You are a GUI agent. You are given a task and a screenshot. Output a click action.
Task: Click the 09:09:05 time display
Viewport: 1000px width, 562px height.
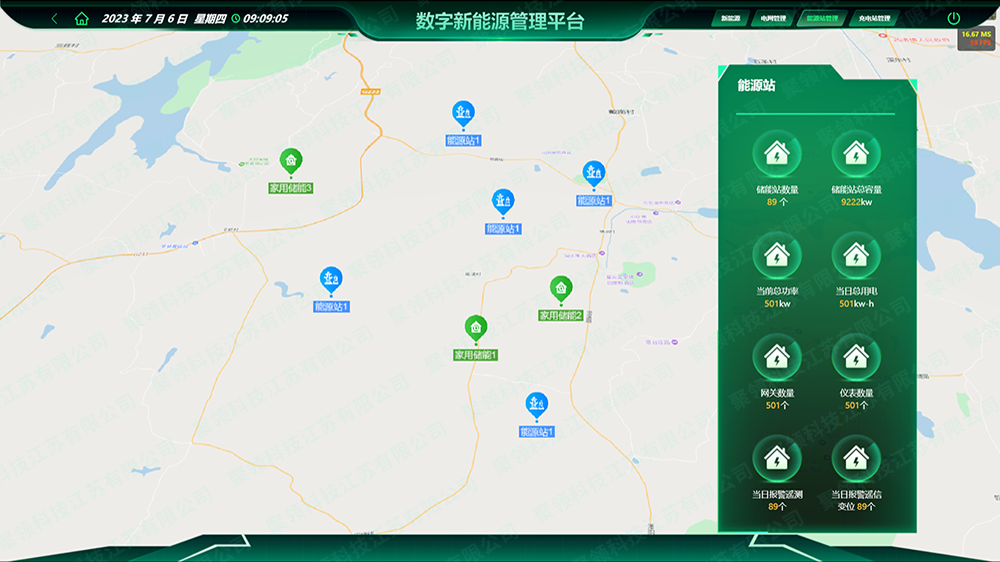(265, 18)
